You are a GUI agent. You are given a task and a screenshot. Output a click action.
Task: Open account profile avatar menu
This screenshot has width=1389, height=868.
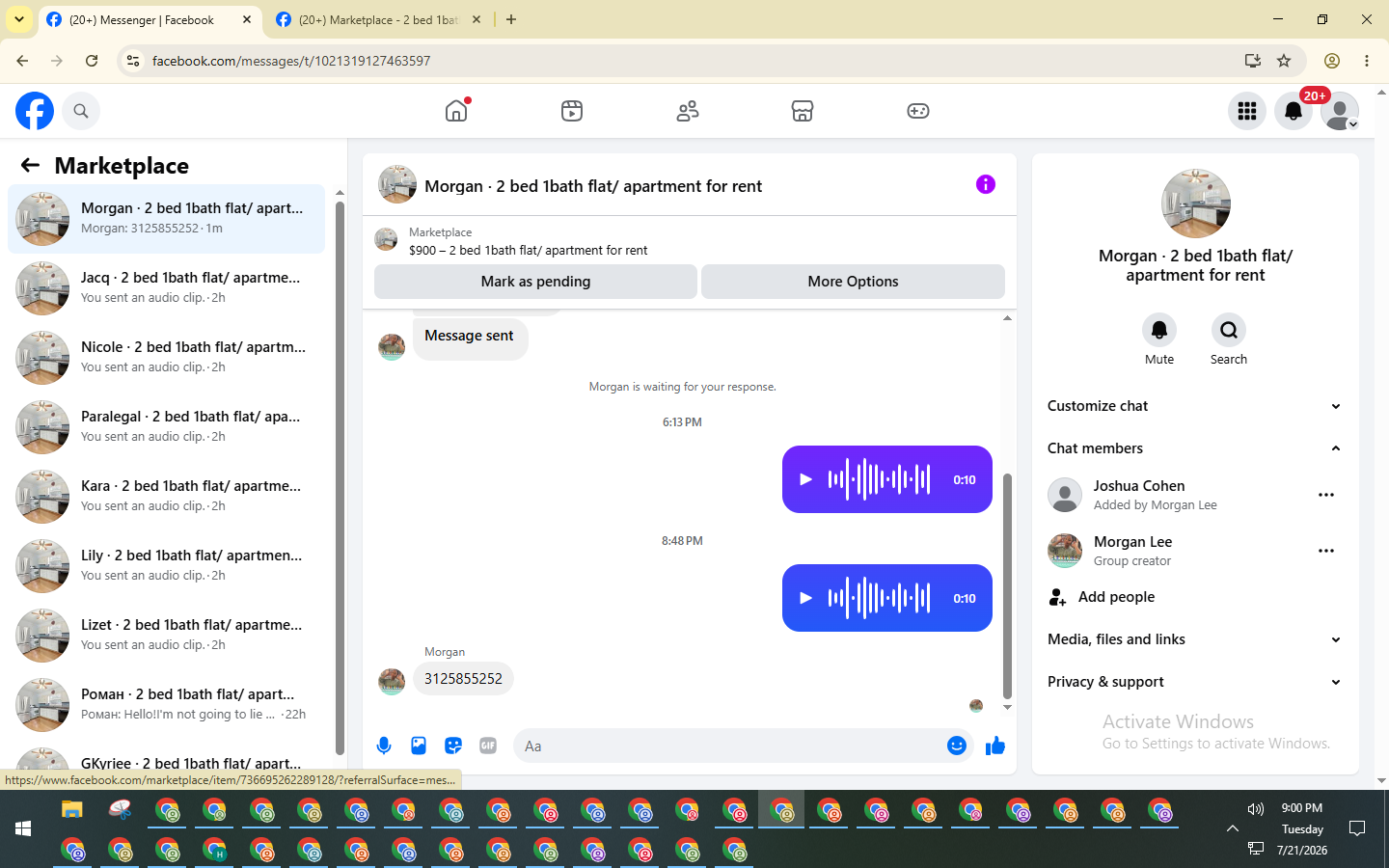pyautogui.click(x=1340, y=111)
